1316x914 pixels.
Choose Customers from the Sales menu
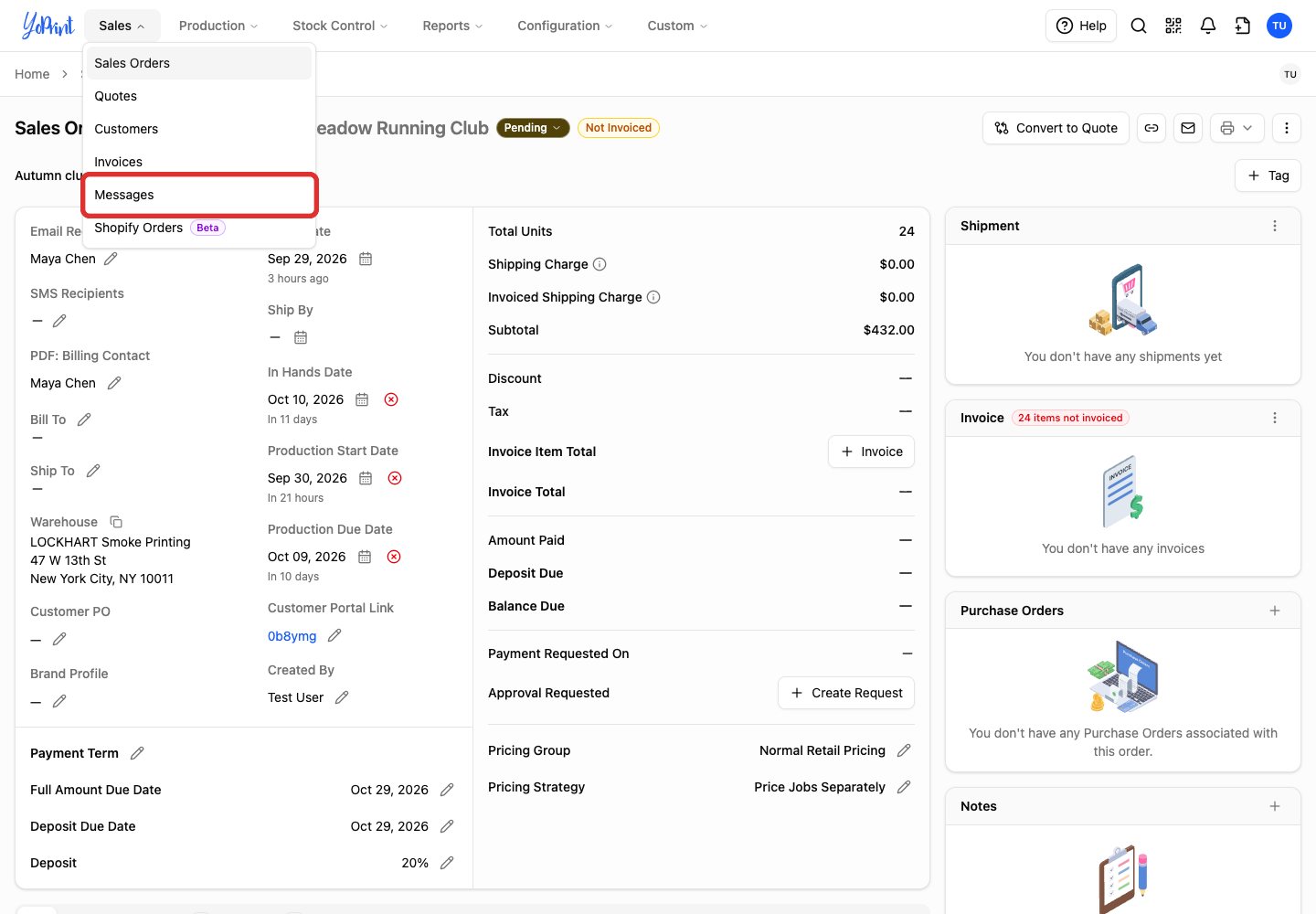(x=199, y=129)
